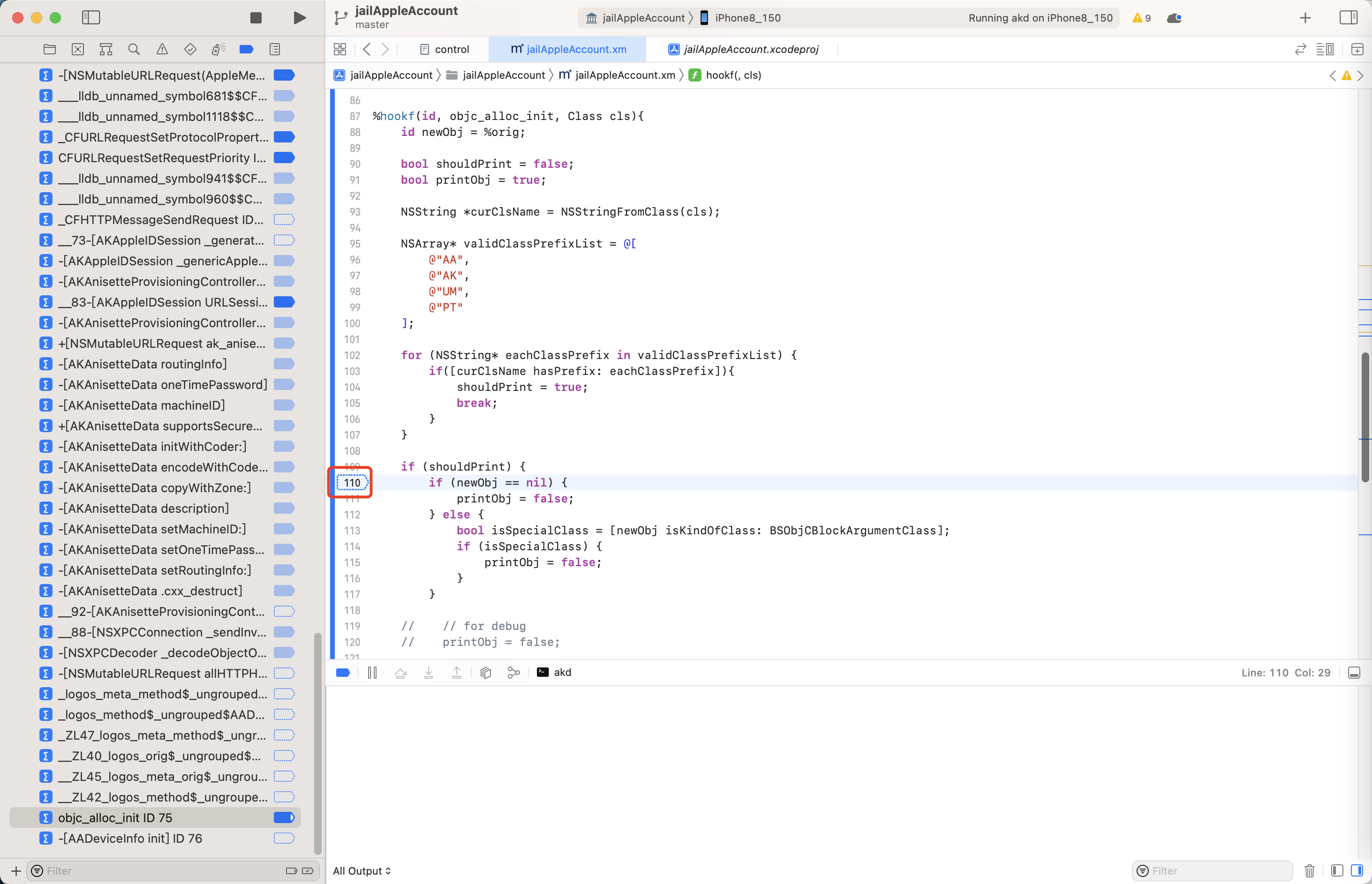Select the -[AKAnisetteData setMachineID:] row
The image size is (1372, 884).
click(x=155, y=529)
